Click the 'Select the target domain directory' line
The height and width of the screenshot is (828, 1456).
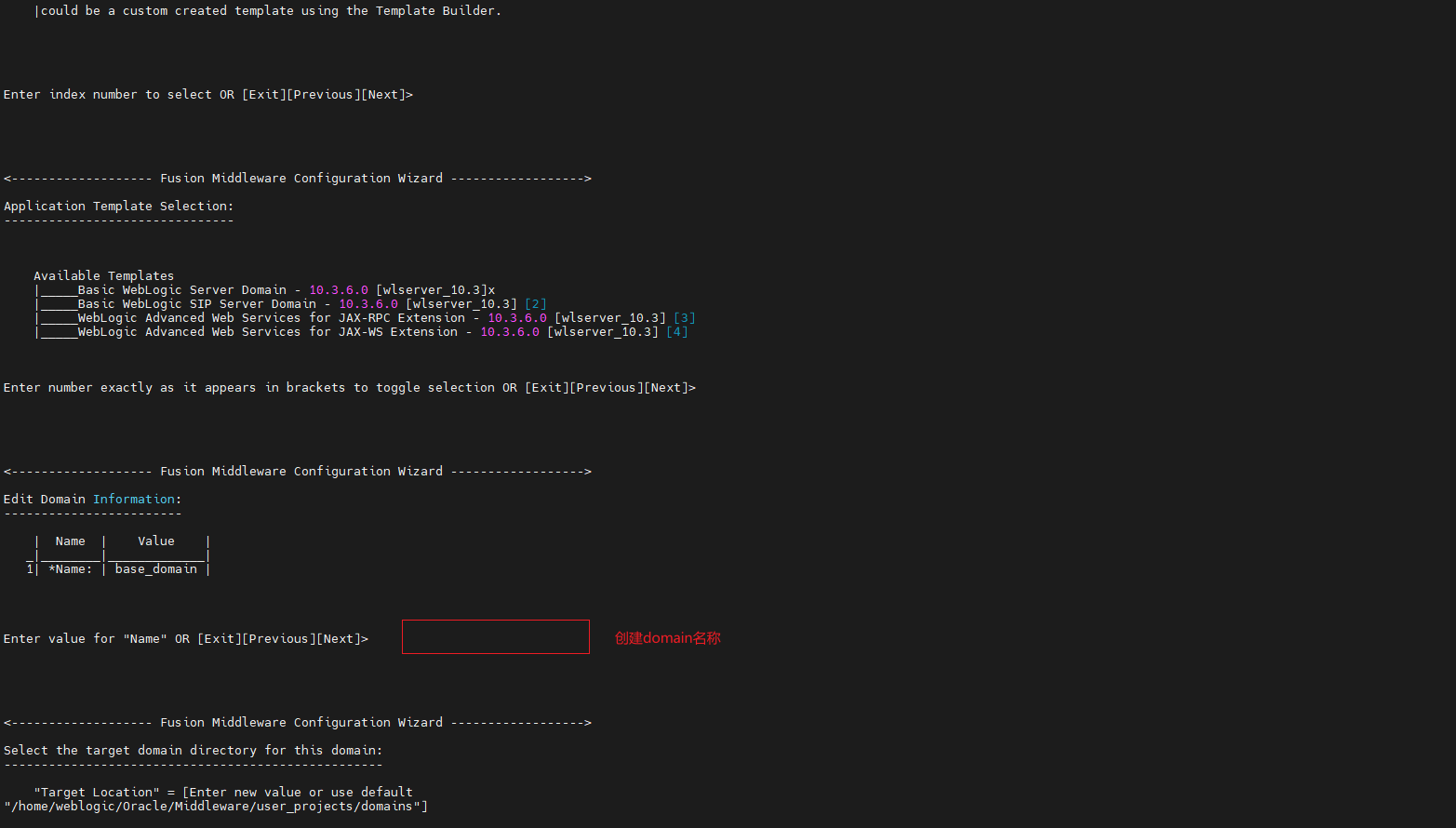(194, 751)
